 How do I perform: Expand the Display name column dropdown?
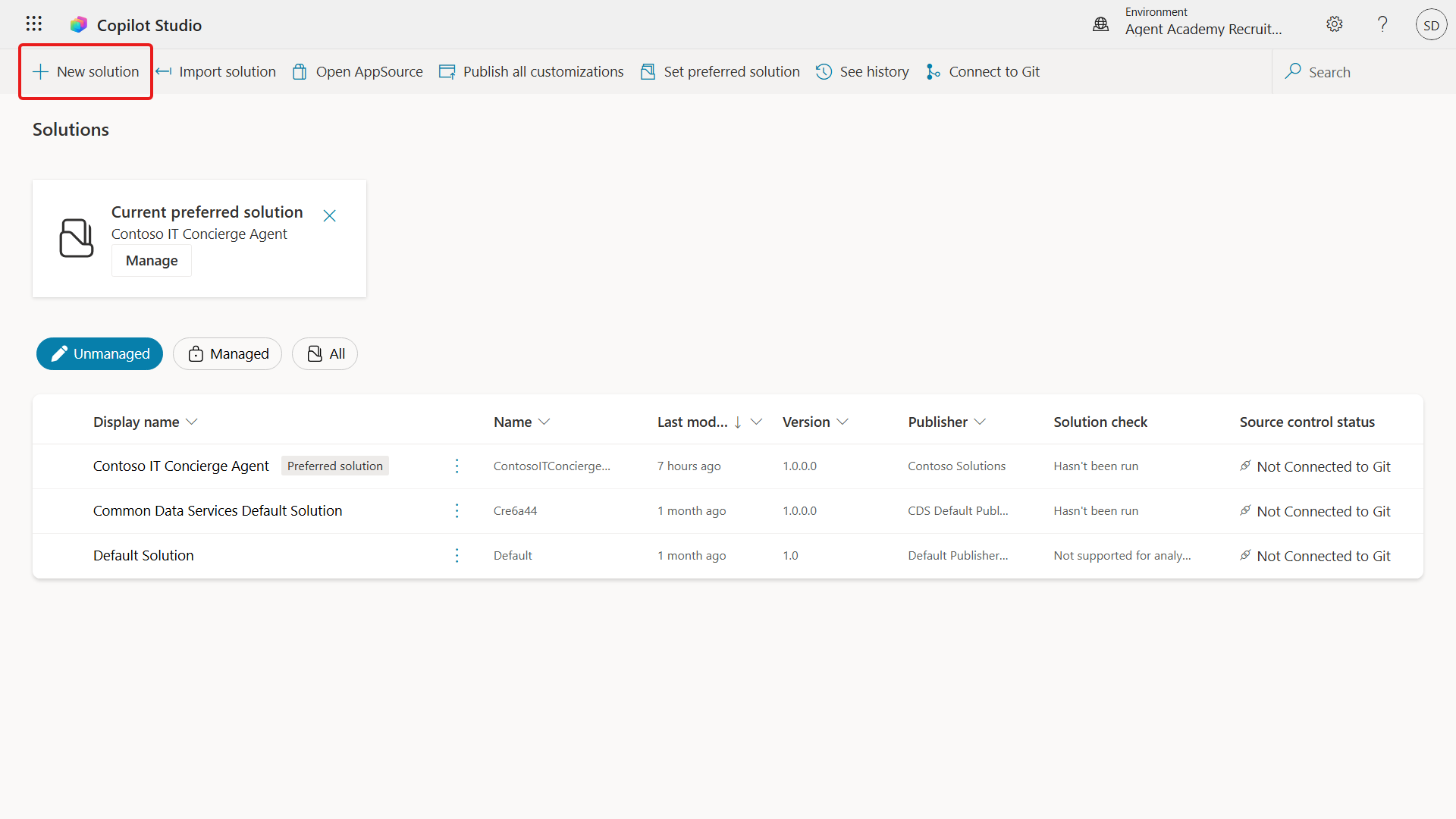click(x=192, y=422)
